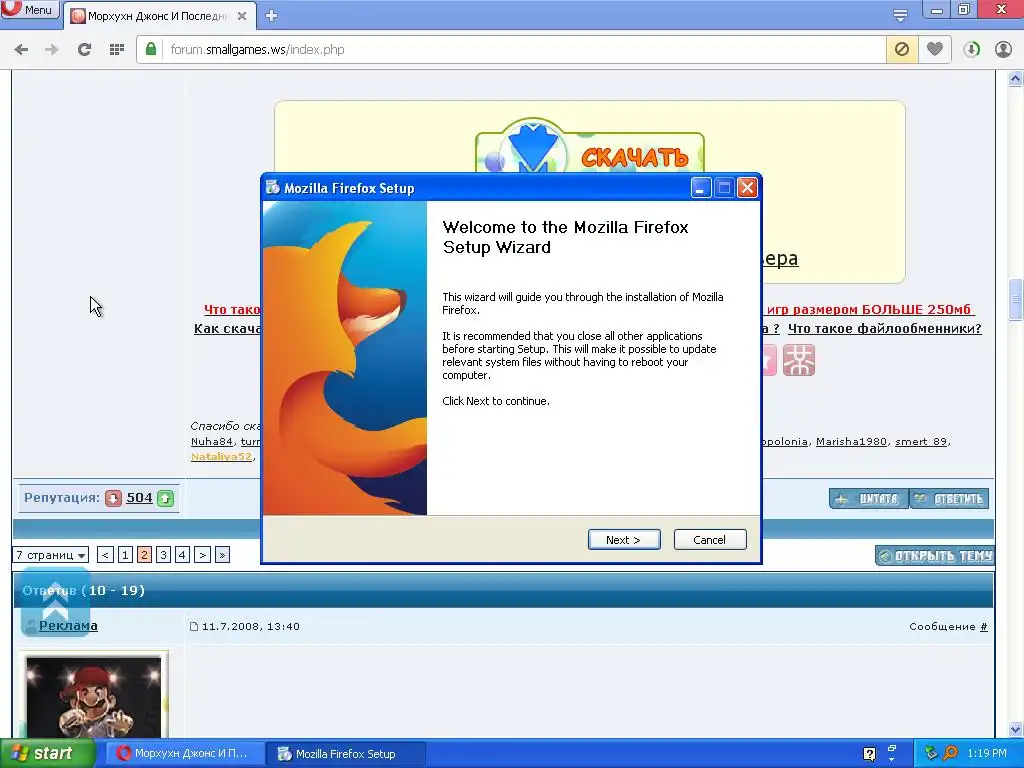Image resolution: width=1024 pixels, height=768 pixels.
Task: Open ad blocker icon in address bar
Action: [x=902, y=49]
